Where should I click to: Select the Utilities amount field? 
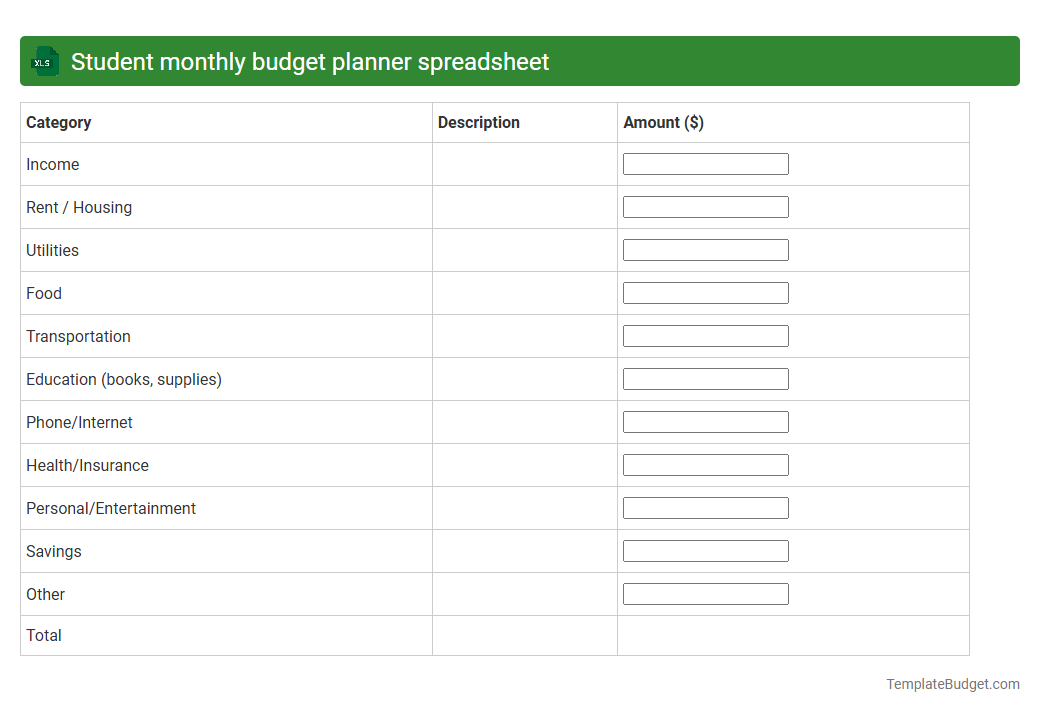coord(705,249)
